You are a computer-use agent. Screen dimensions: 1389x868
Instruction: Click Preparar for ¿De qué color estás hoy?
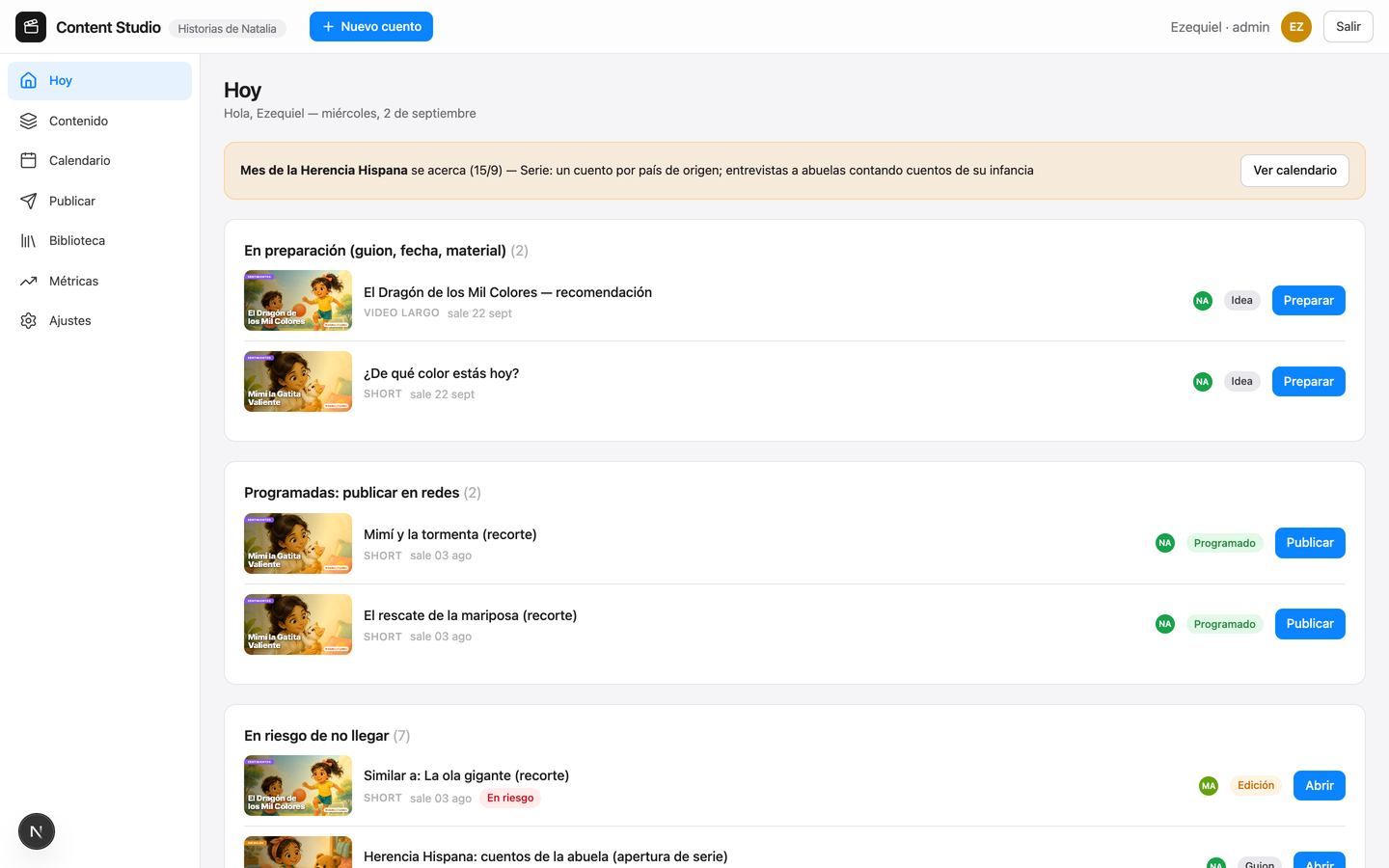pos(1308,382)
